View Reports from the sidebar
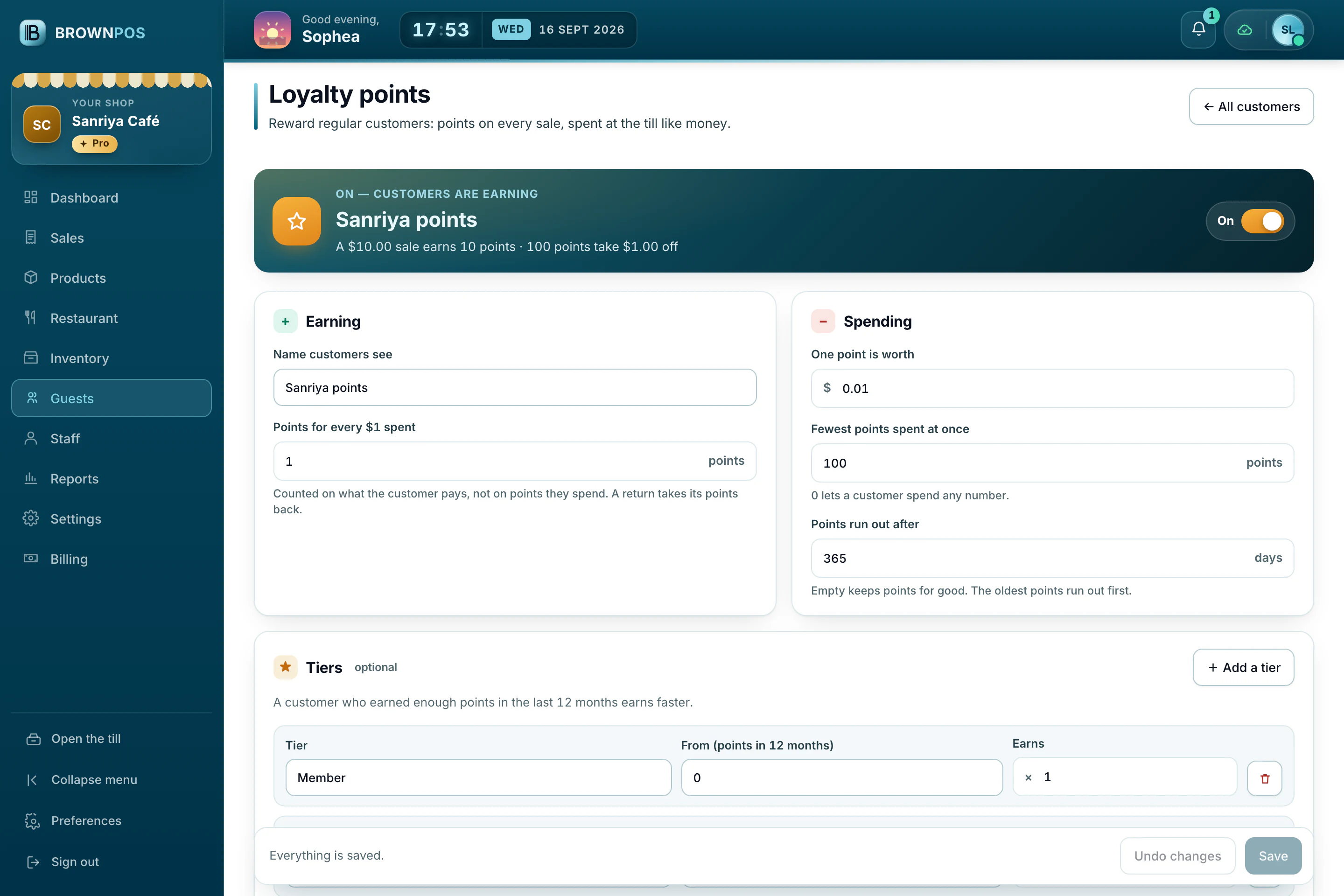The width and height of the screenshot is (1344, 896). click(x=112, y=479)
